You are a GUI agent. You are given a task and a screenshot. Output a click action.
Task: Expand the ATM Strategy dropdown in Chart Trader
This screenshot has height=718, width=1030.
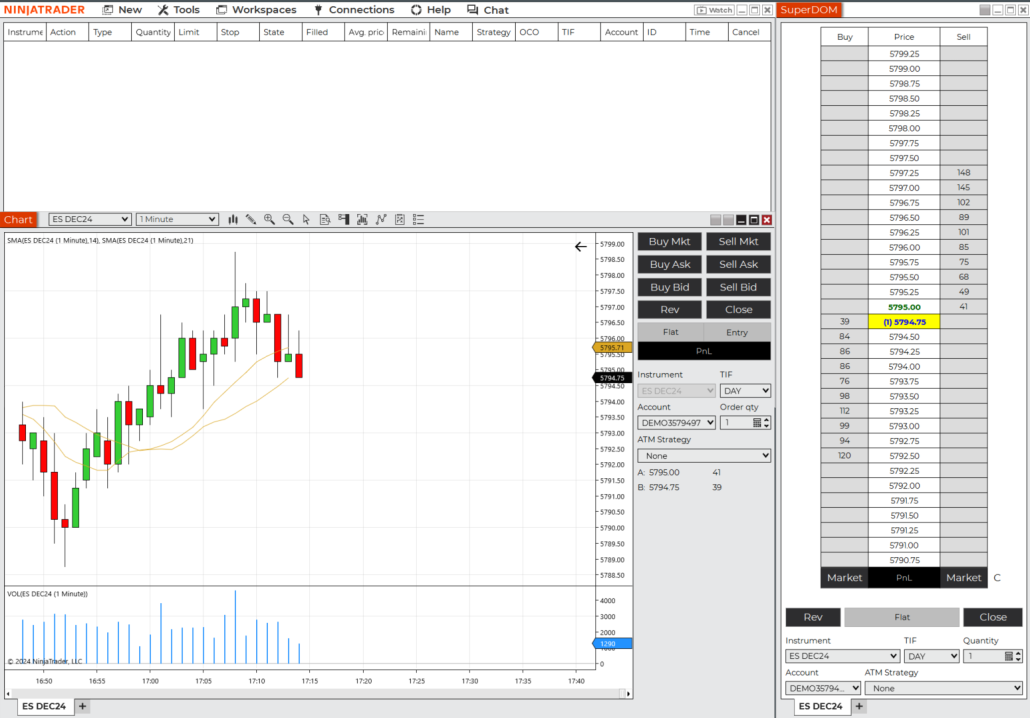703,455
